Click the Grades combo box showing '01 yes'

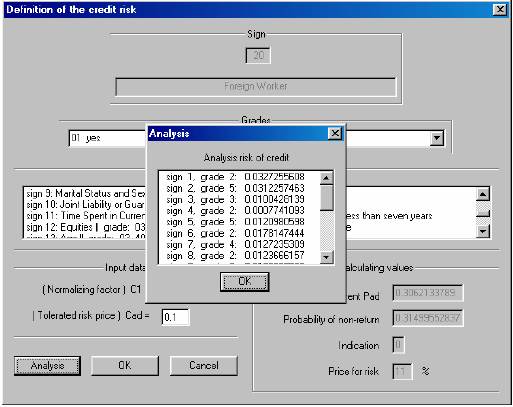coord(256,138)
